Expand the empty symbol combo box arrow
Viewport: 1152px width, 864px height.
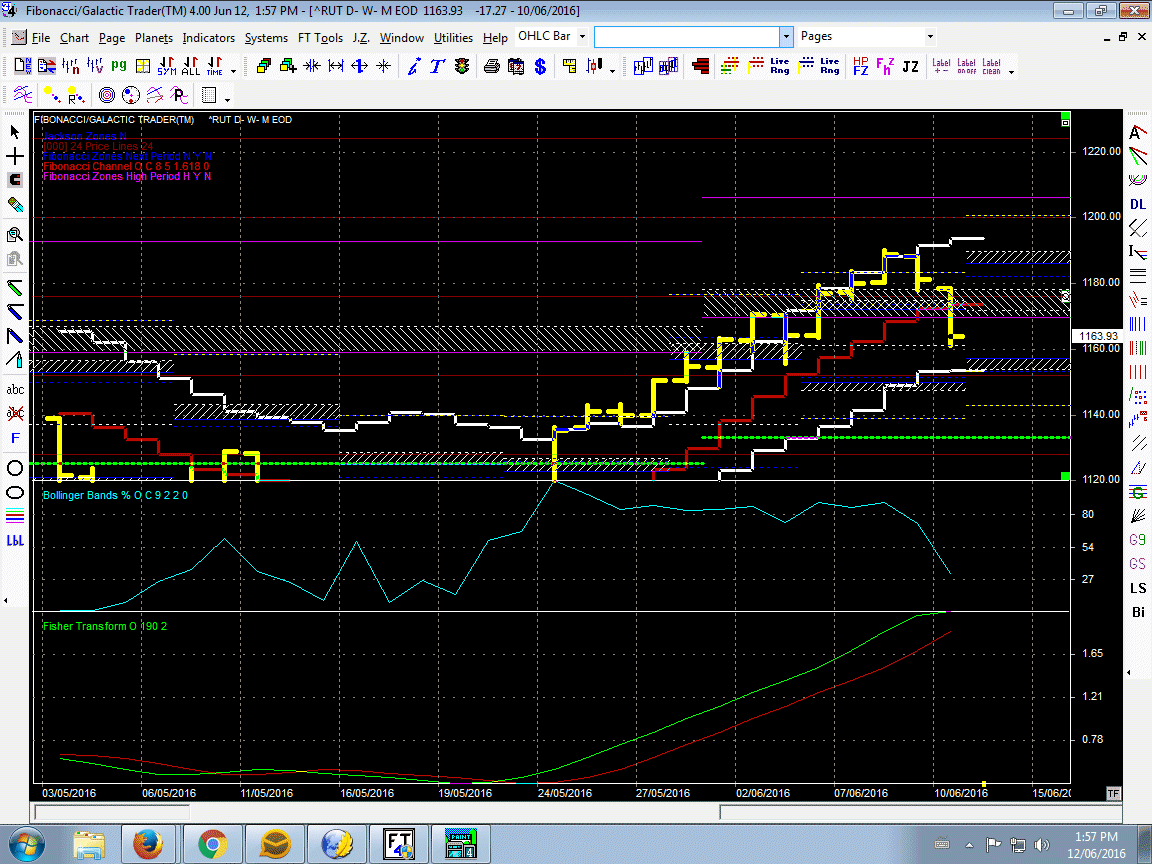coord(786,36)
